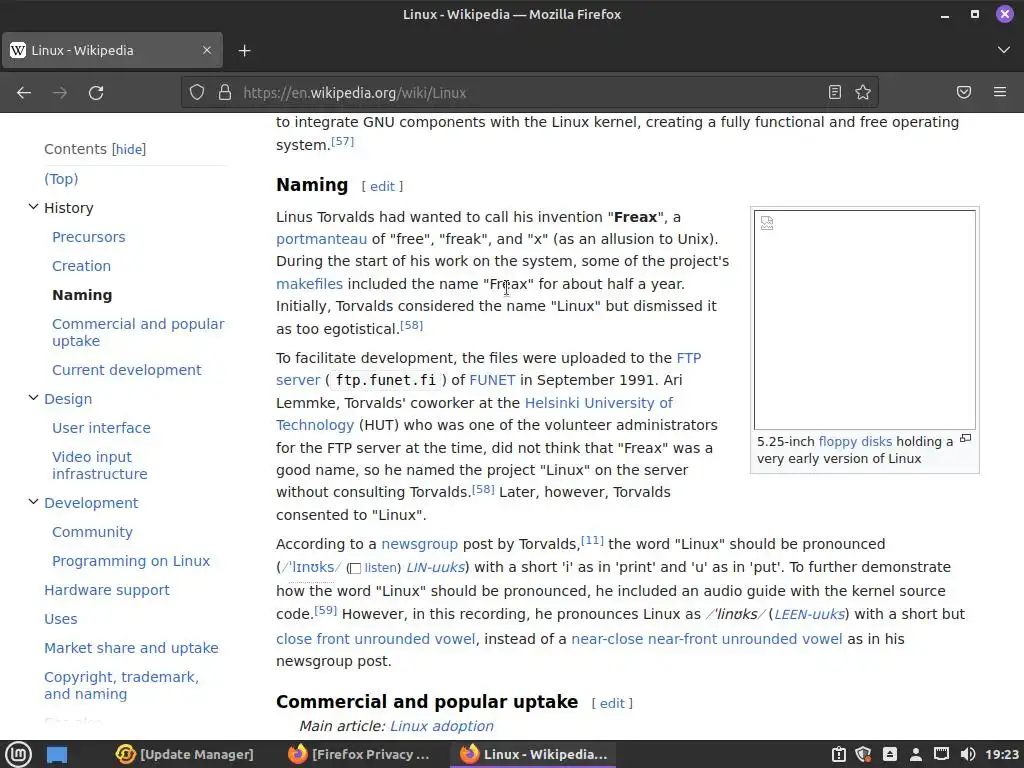Edit the Naming section

pyautogui.click(x=382, y=186)
